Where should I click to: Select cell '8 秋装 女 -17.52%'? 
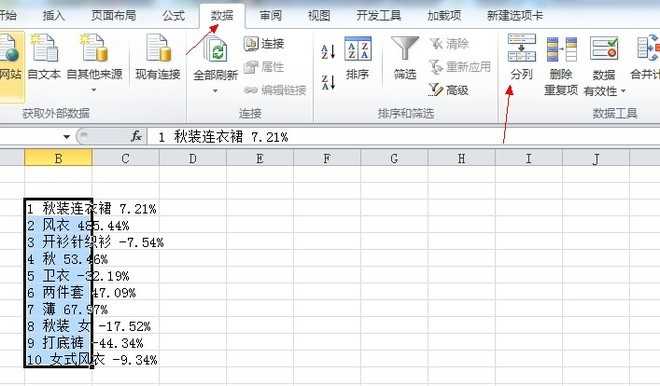coord(58,326)
